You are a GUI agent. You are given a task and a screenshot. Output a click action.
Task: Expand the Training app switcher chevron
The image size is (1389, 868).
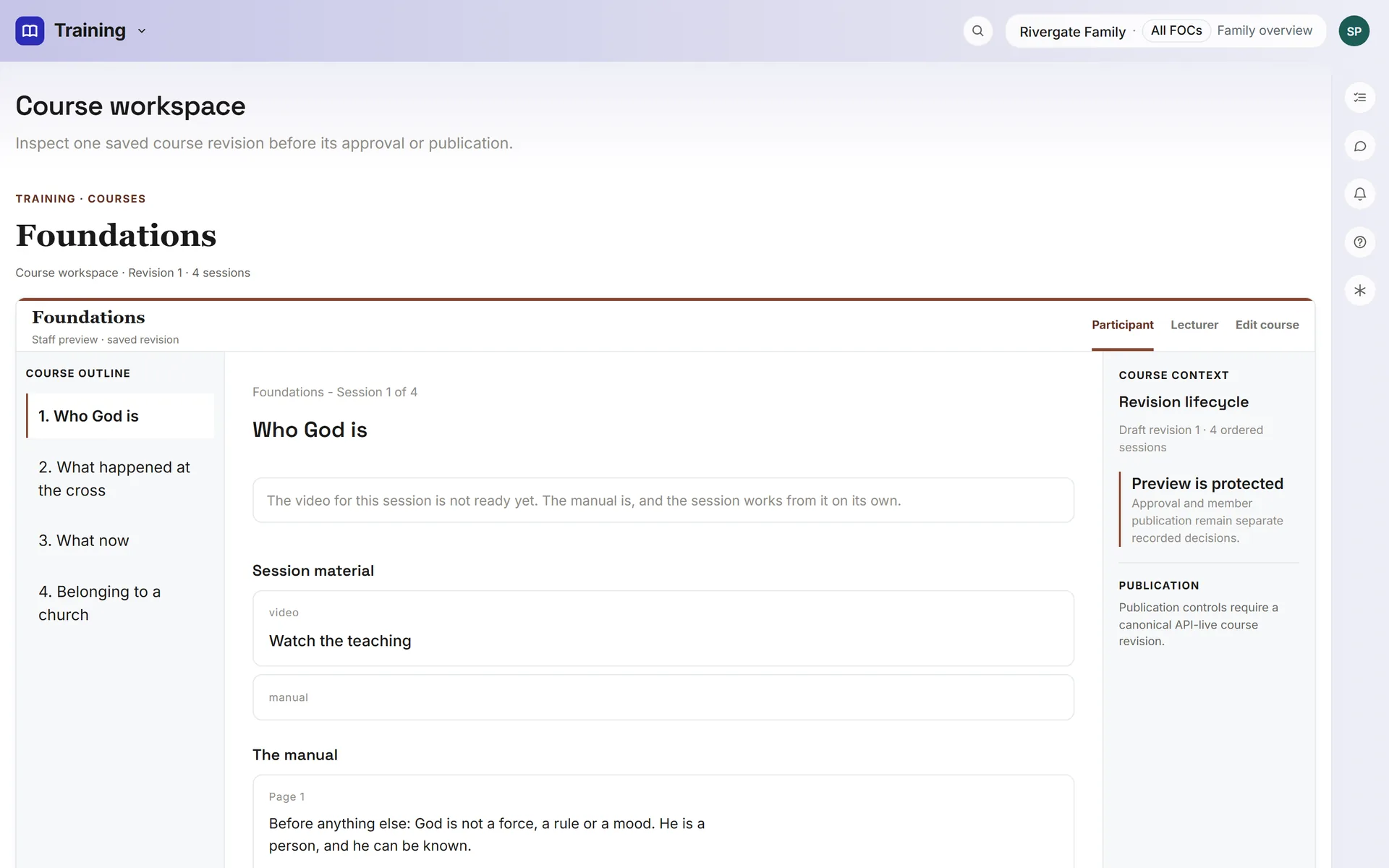[x=142, y=31]
